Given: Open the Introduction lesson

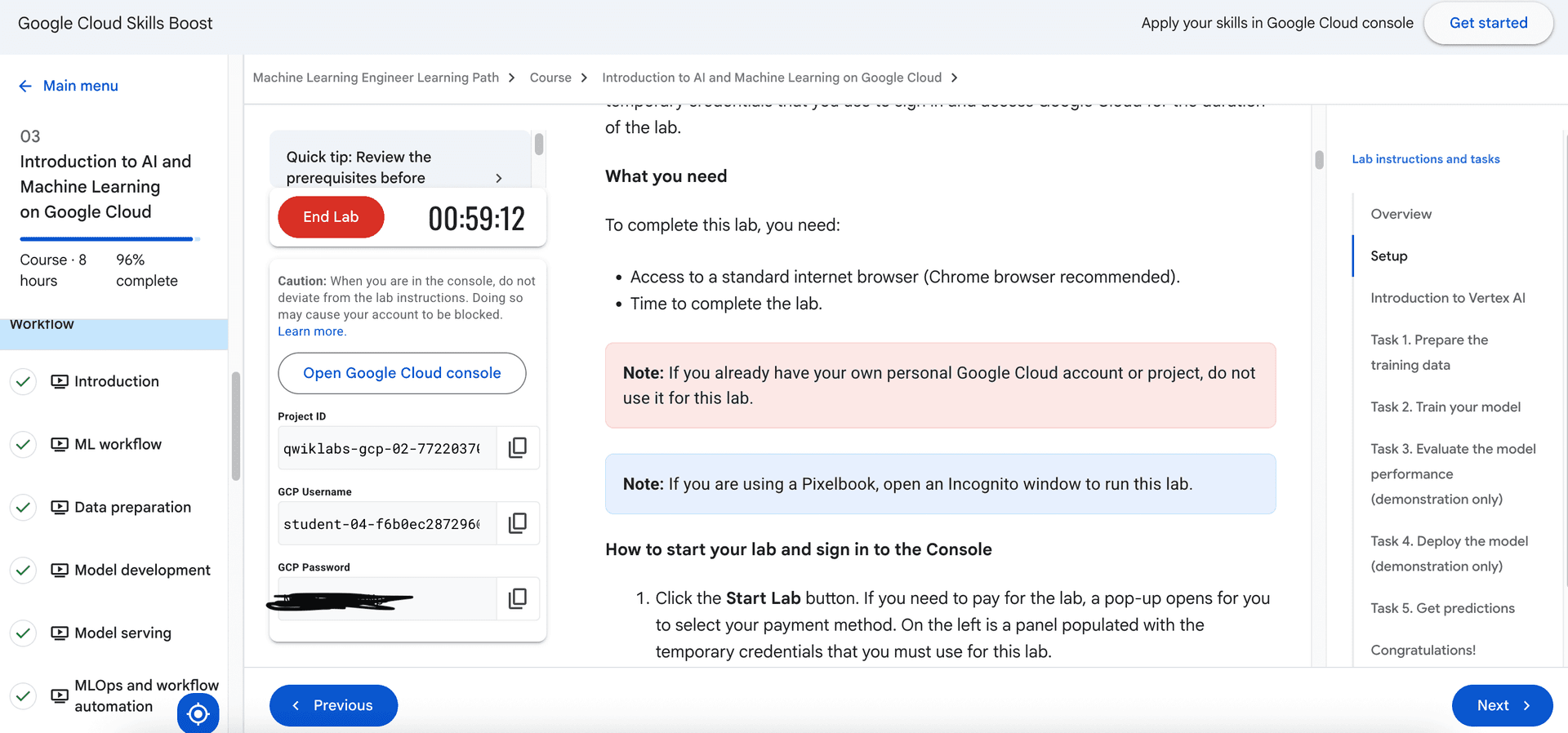Looking at the screenshot, I should click(117, 381).
